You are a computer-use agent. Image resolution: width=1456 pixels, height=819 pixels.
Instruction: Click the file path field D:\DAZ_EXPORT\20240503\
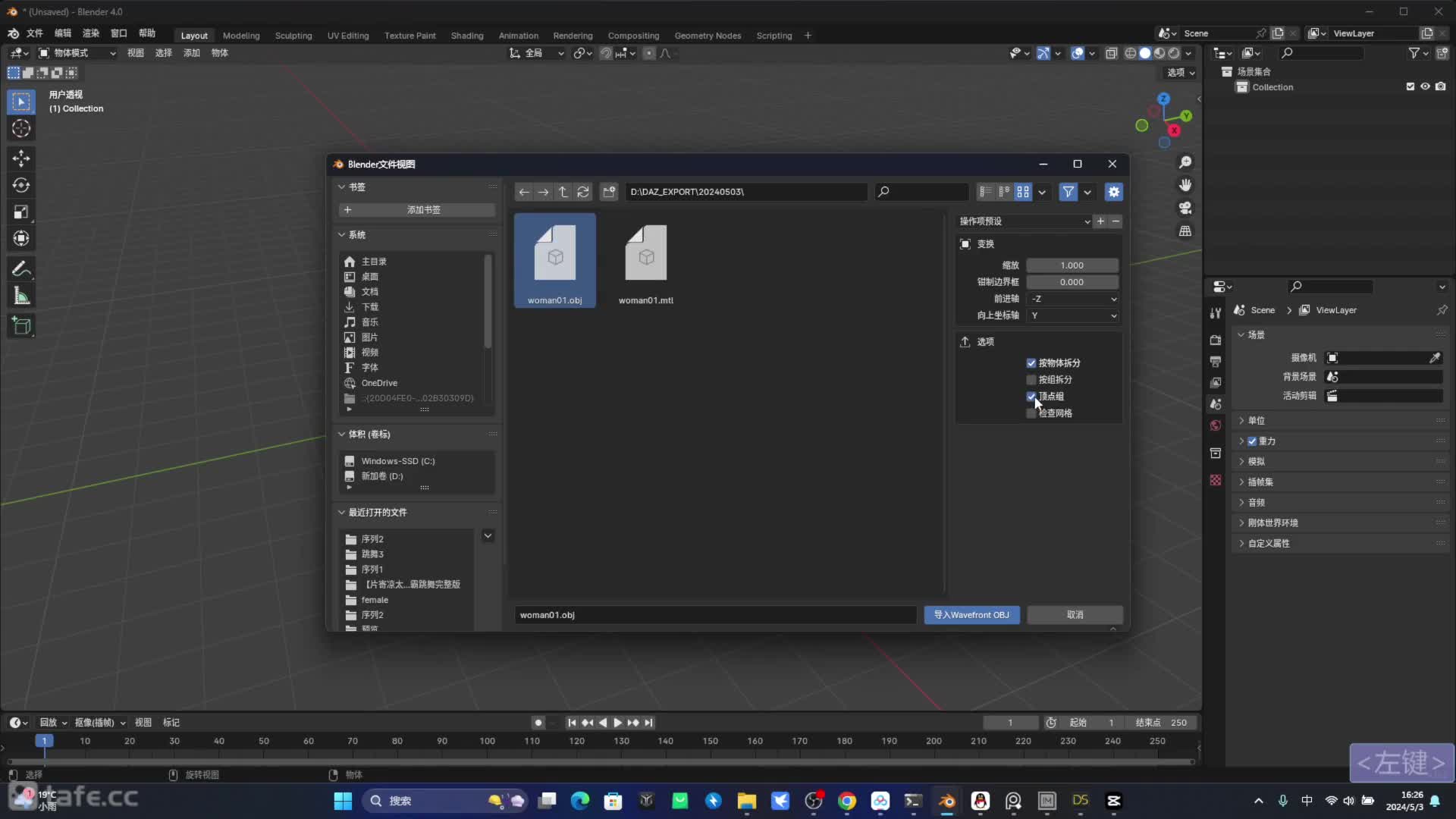pos(746,192)
